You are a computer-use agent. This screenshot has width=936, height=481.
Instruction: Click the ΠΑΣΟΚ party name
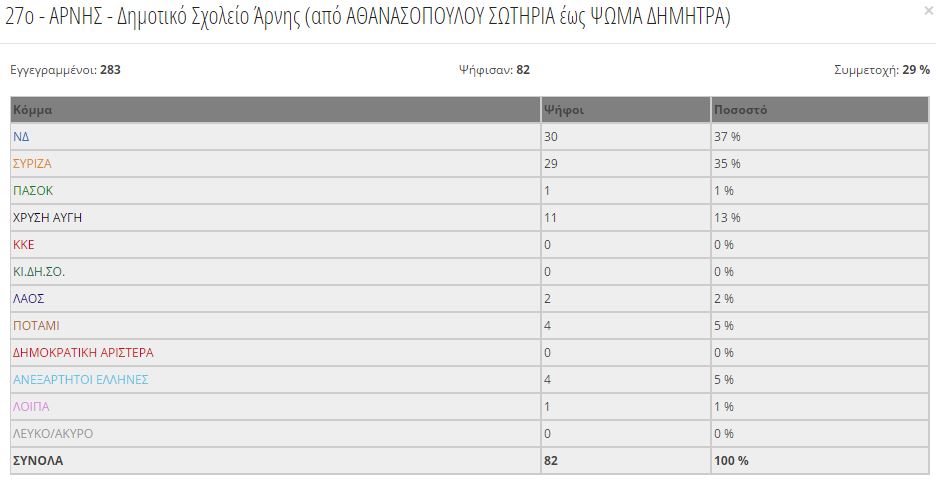(x=33, y=191)
